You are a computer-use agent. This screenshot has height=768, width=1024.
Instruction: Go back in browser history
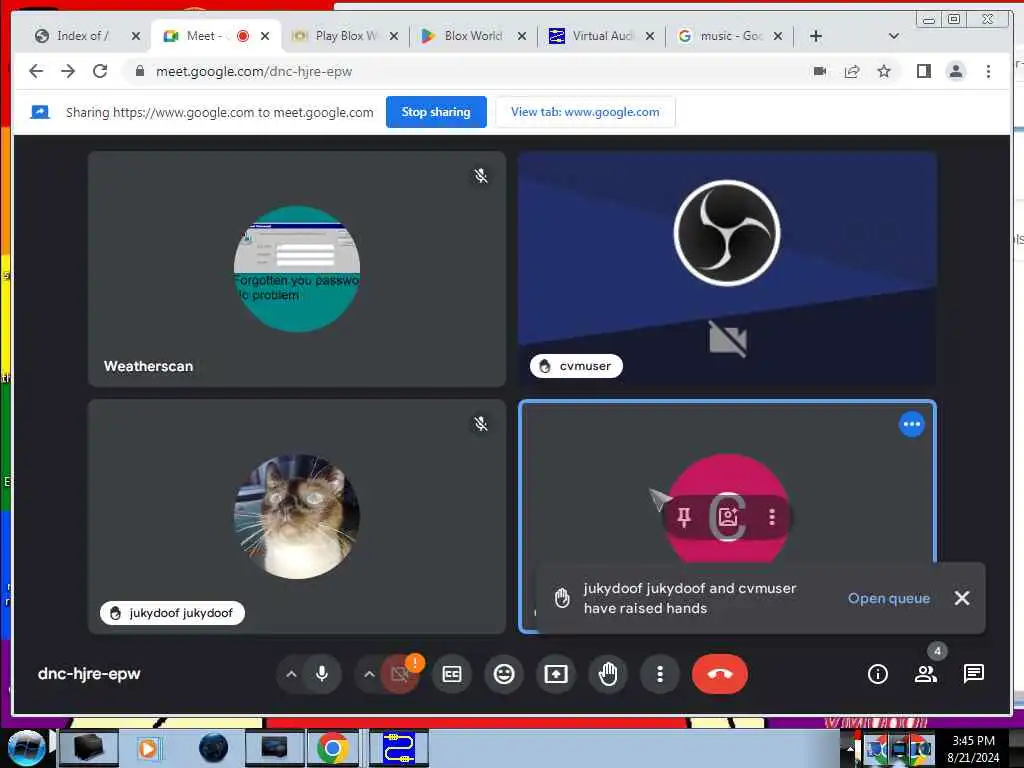tap(36, 71)
